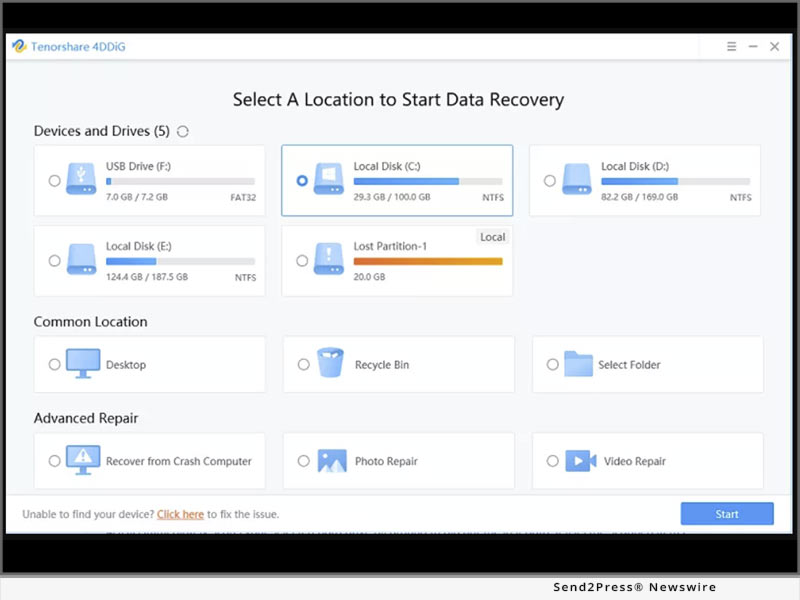The height and width of the screenshot is (600, 800).
Task: Click the Recycle Bin icon
Action: (x=330, y=362)
